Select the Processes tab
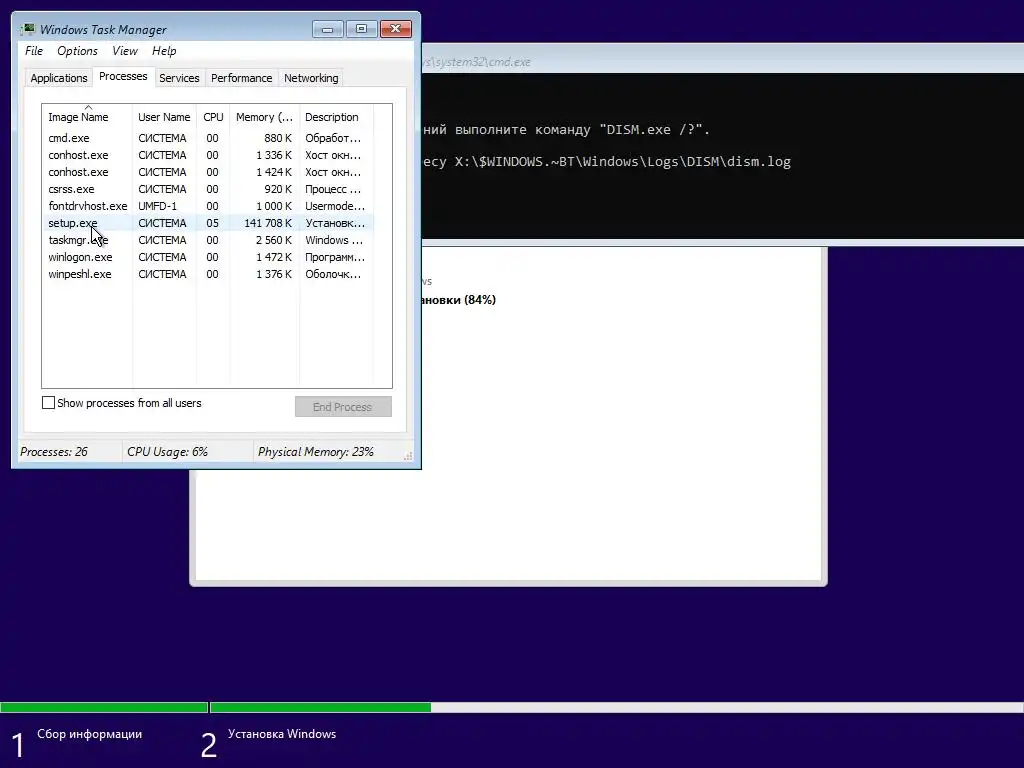The height and width of the screenshot is (768, 1024). tap(123, 76)
